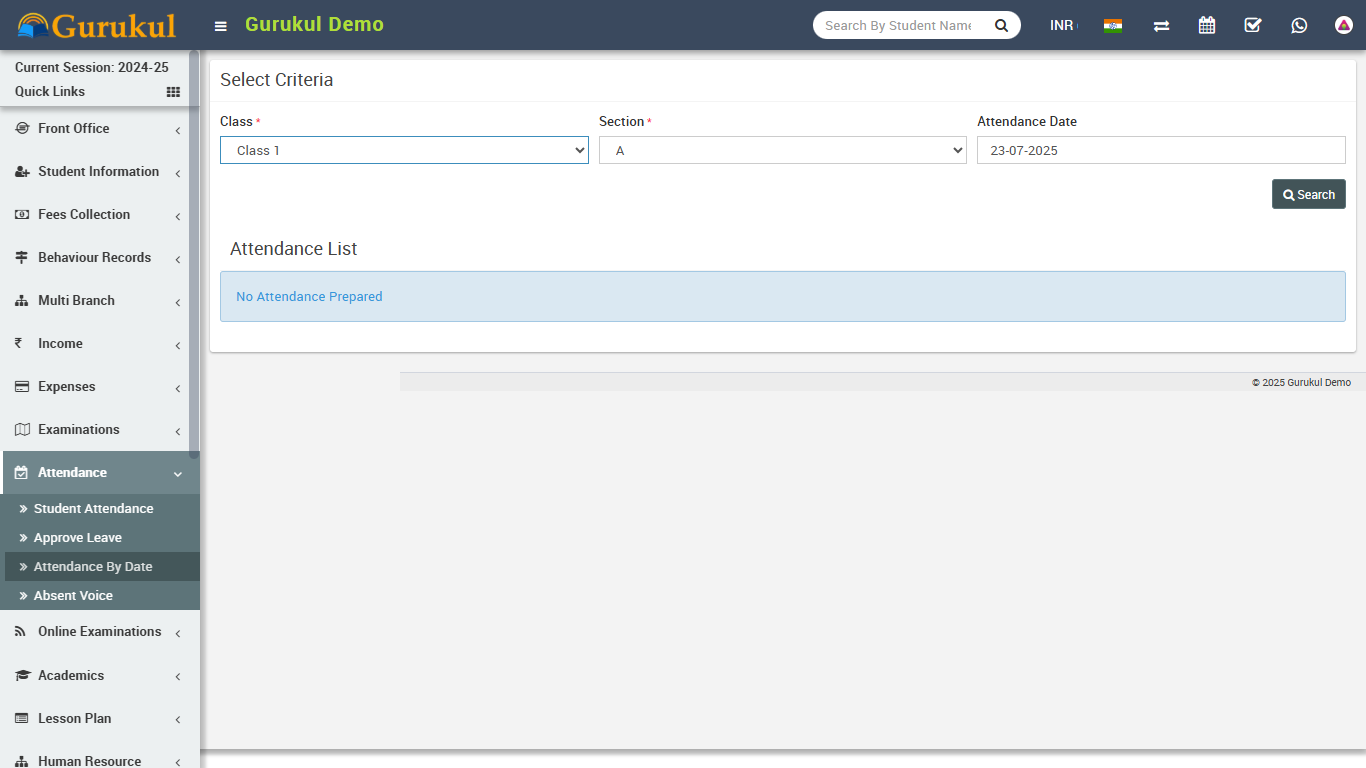The width and height of the screenshot is (1366, 768).
Task: Open the WhatsApp icon in header
Action: 1299,26
